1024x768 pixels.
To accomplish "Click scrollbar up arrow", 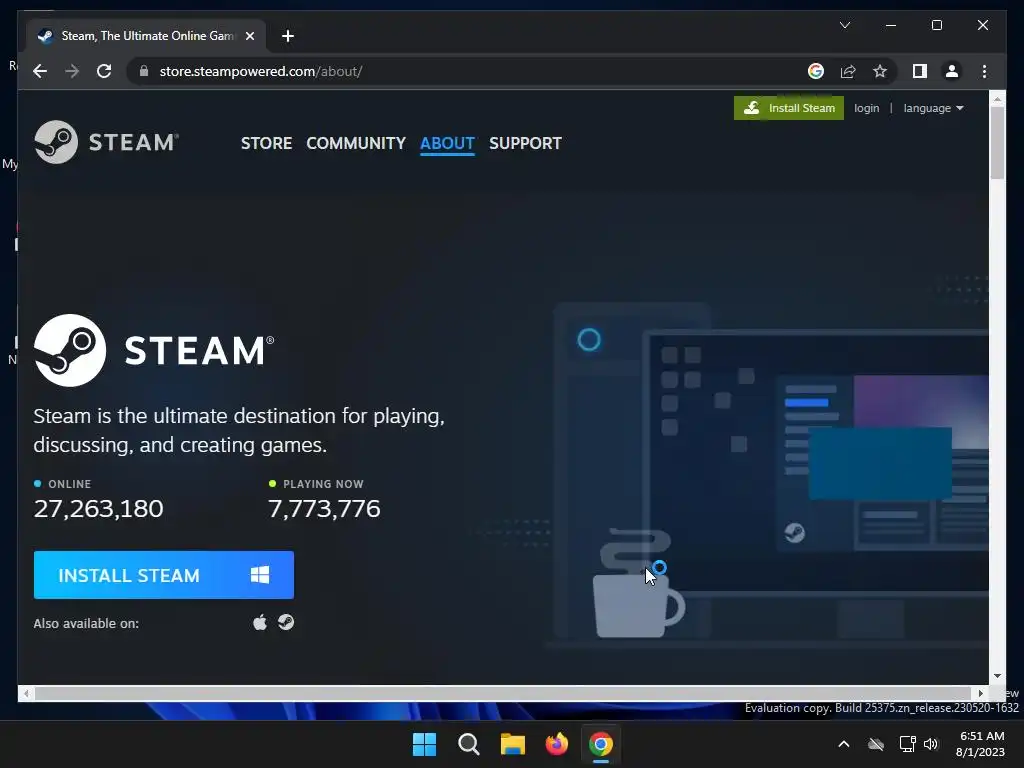I will pyautogui.click(x=997, y=99).
